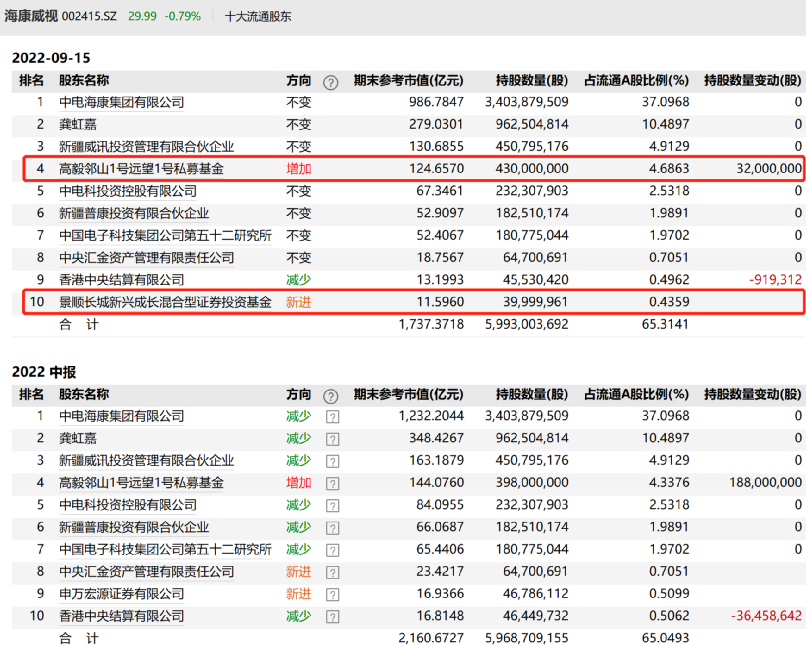This screenshot has height=646, width=806.
Task: Click the question icon for 新疆普康投资 in 2022 中报
Action: tap(331, 527)
